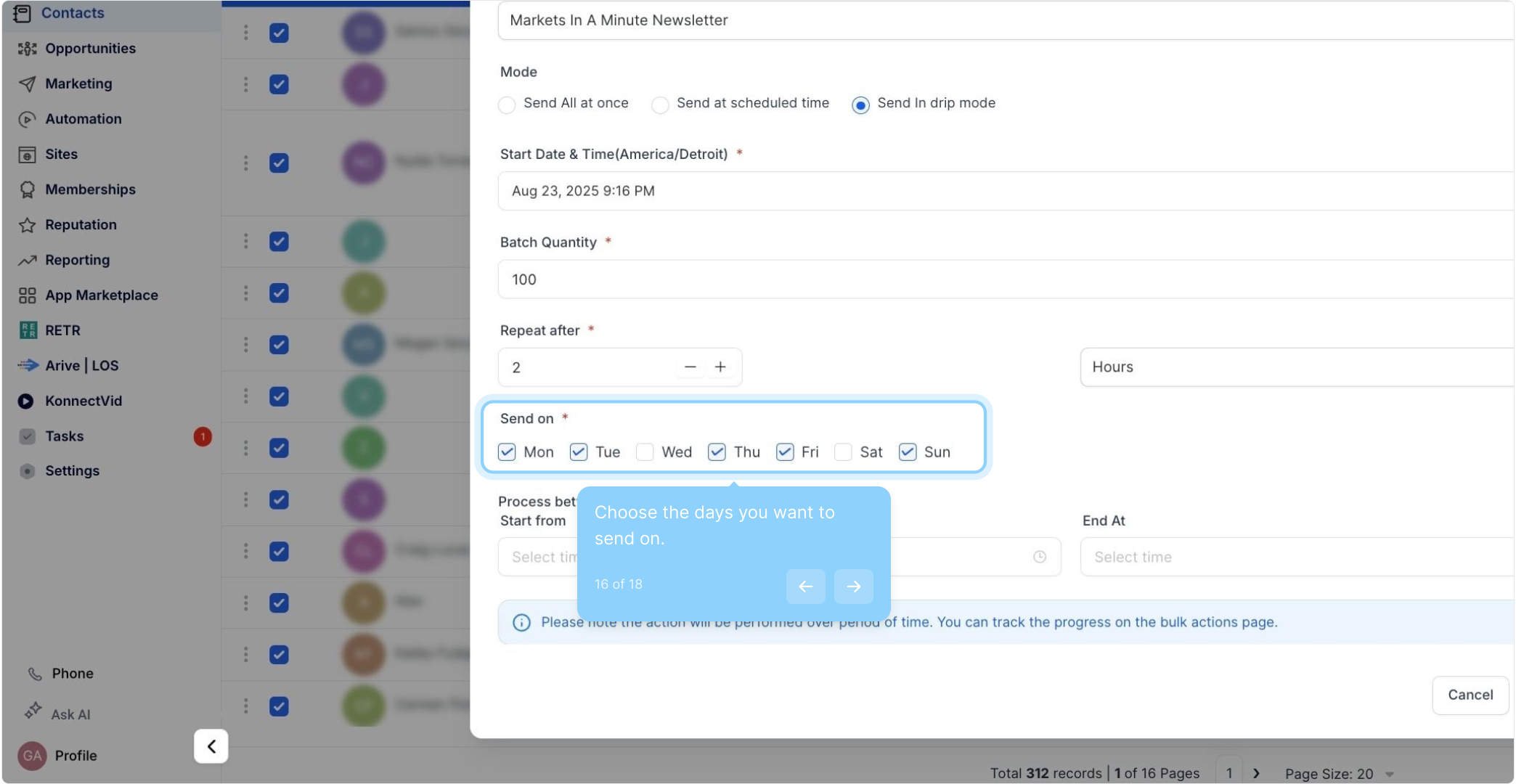Open Opportunities in the sidebar
This screenshot has height=784, width=1516.
coord(90,49)
